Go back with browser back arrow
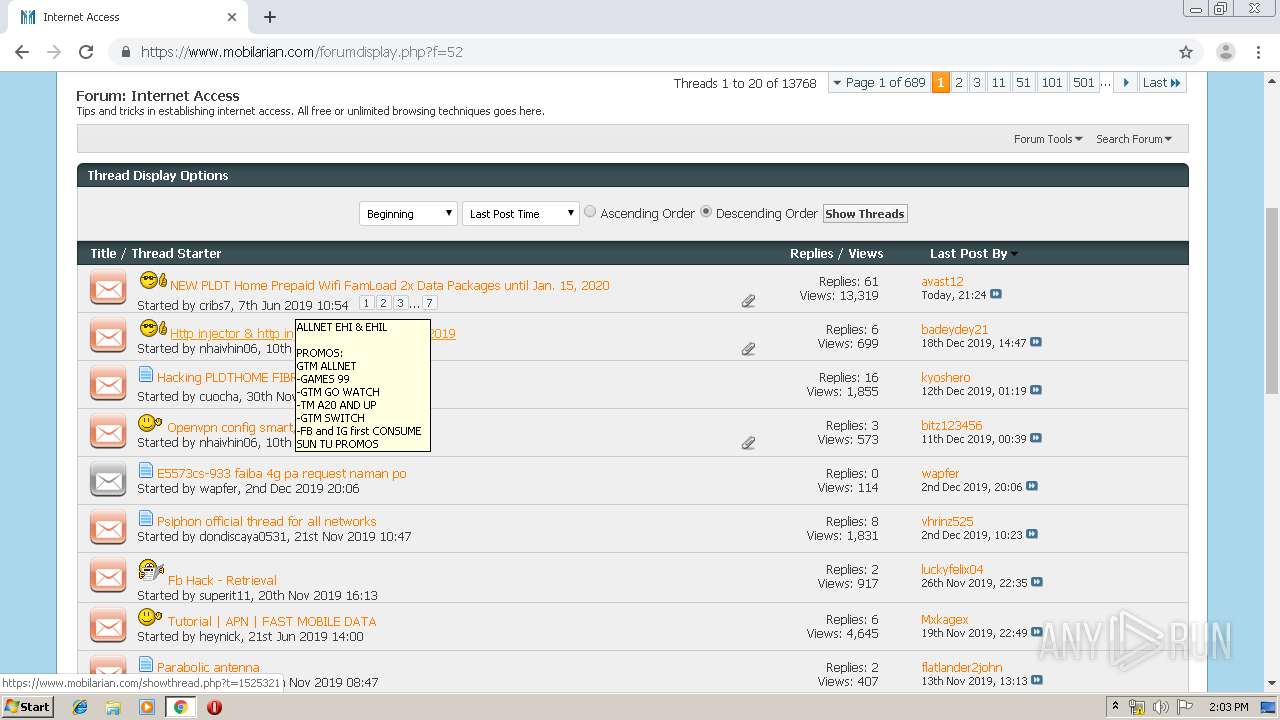The image size is (1280, 720). [x=22, y=52]
